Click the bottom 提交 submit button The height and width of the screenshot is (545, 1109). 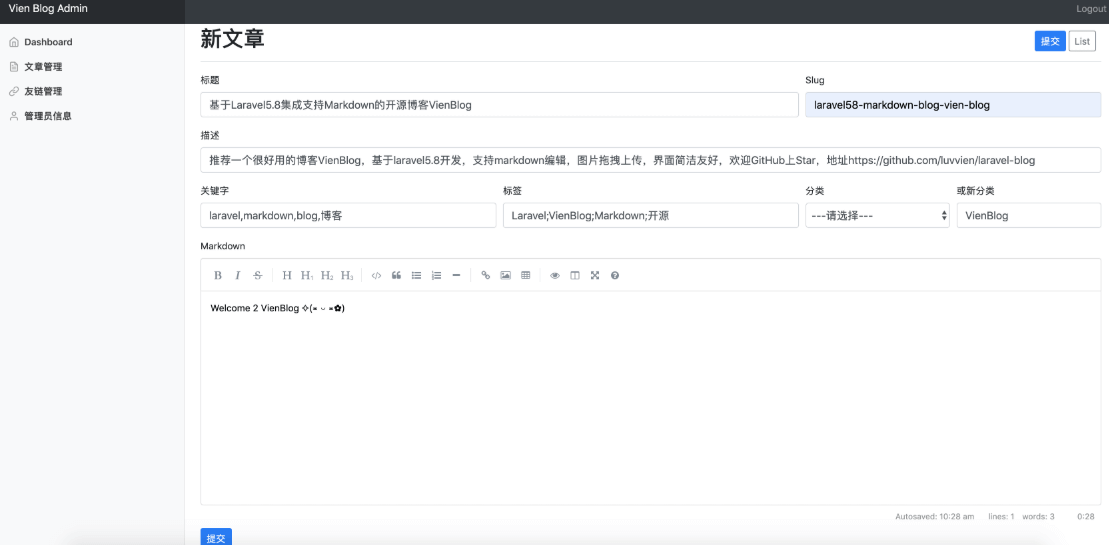tap(216, 537)
